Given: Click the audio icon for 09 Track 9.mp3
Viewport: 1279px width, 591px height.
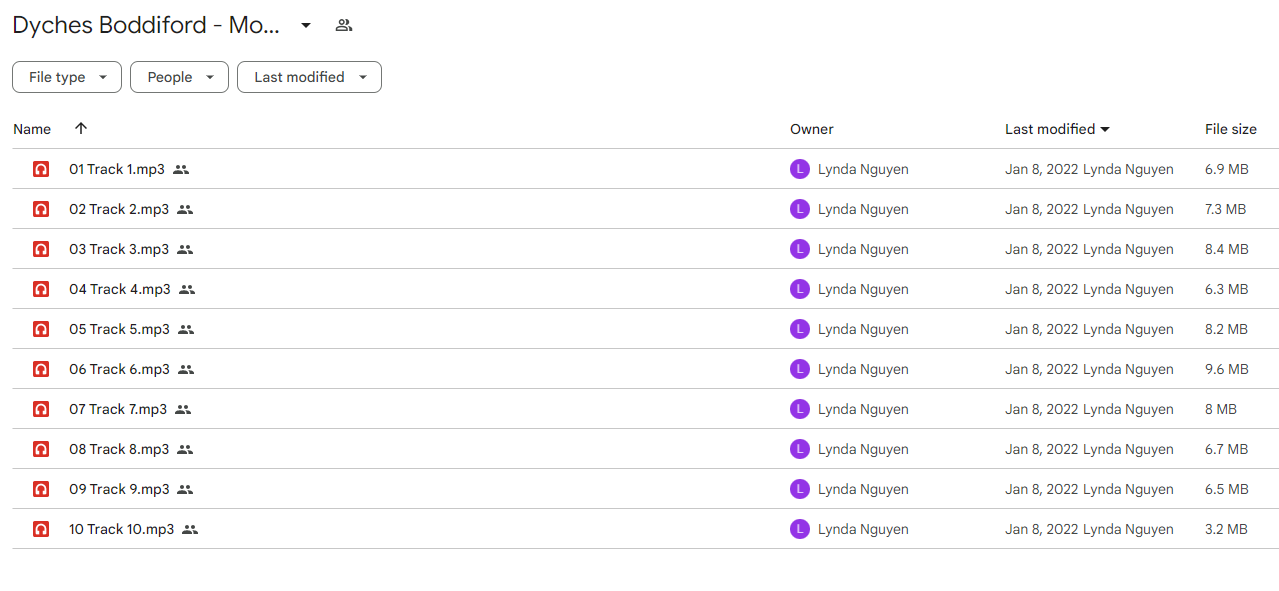Looking at the screenshot, I should click(41, 489).
